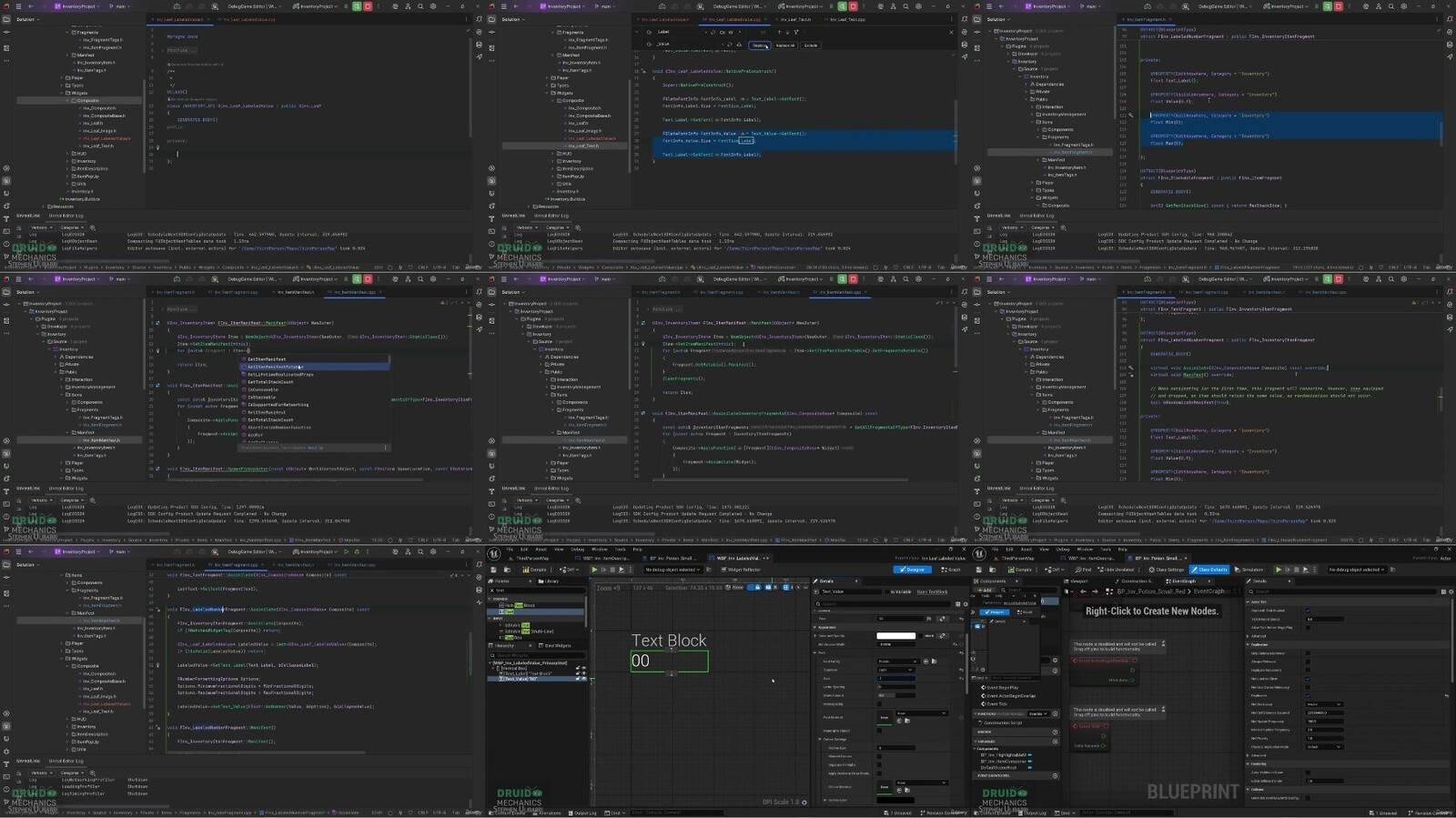Click the Class Defaults button

[x=1208, y=570]
